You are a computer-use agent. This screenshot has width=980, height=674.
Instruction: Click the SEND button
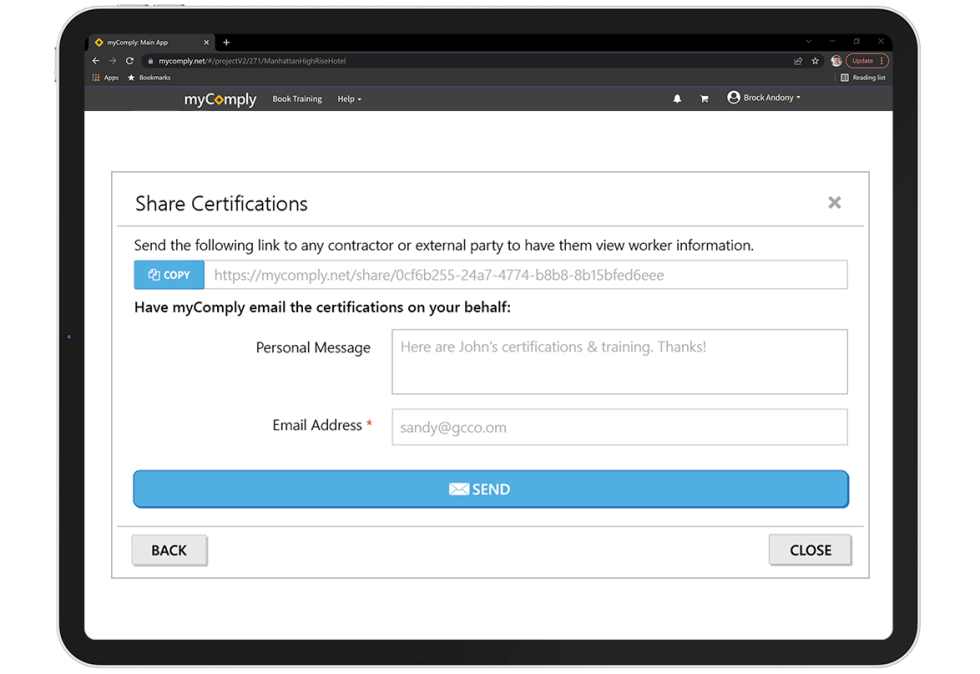490,489
